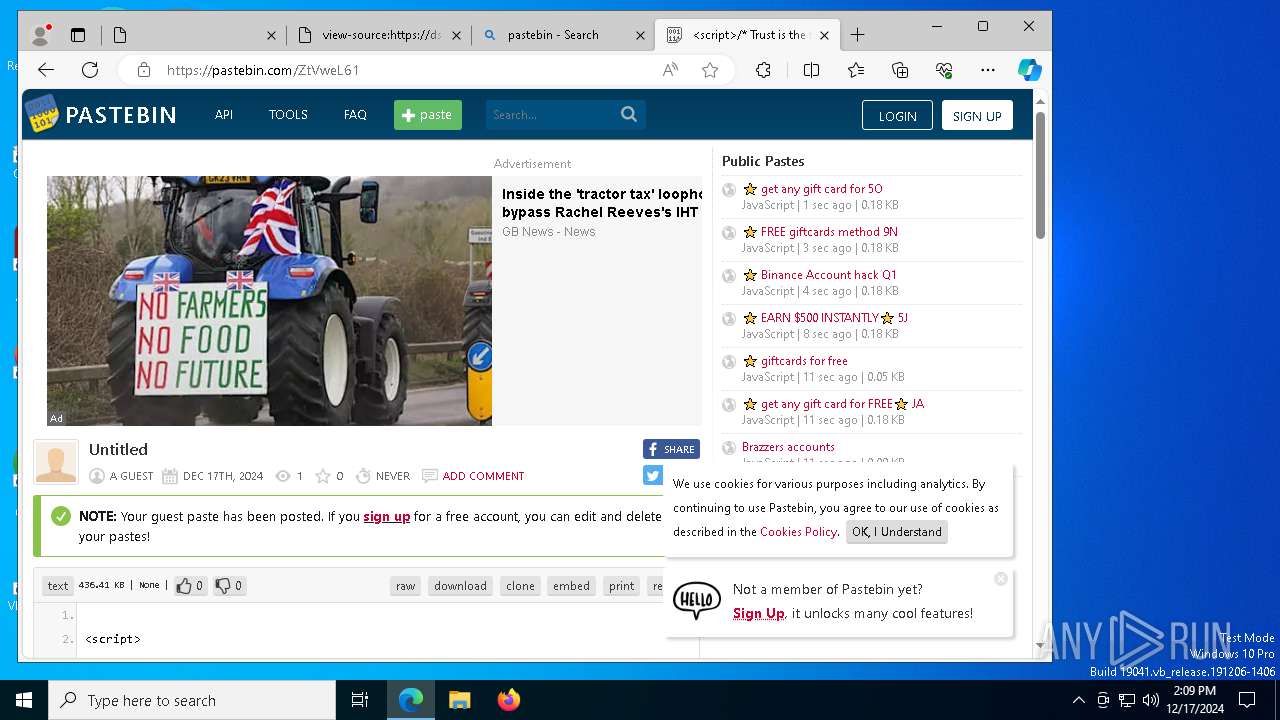
Task: Click the clone button
Action: pos(520,586)
